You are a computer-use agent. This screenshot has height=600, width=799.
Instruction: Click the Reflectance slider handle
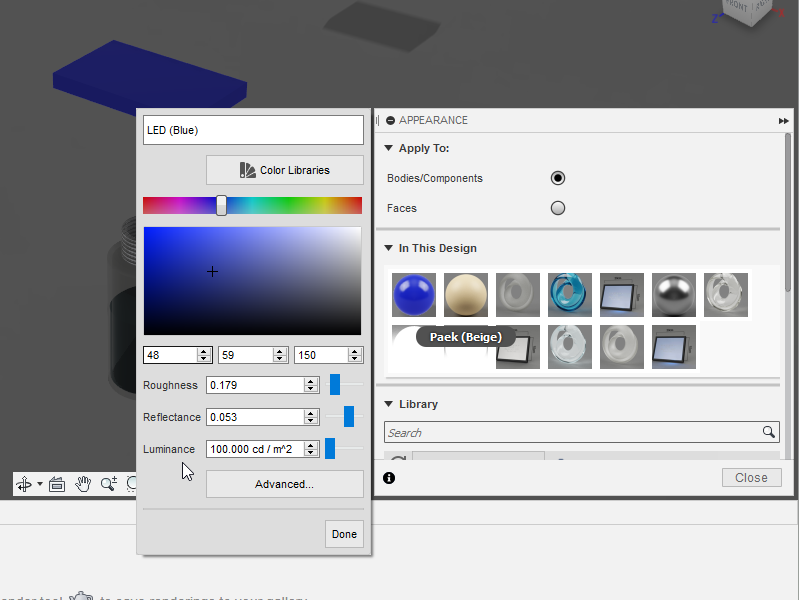point(349,416)
